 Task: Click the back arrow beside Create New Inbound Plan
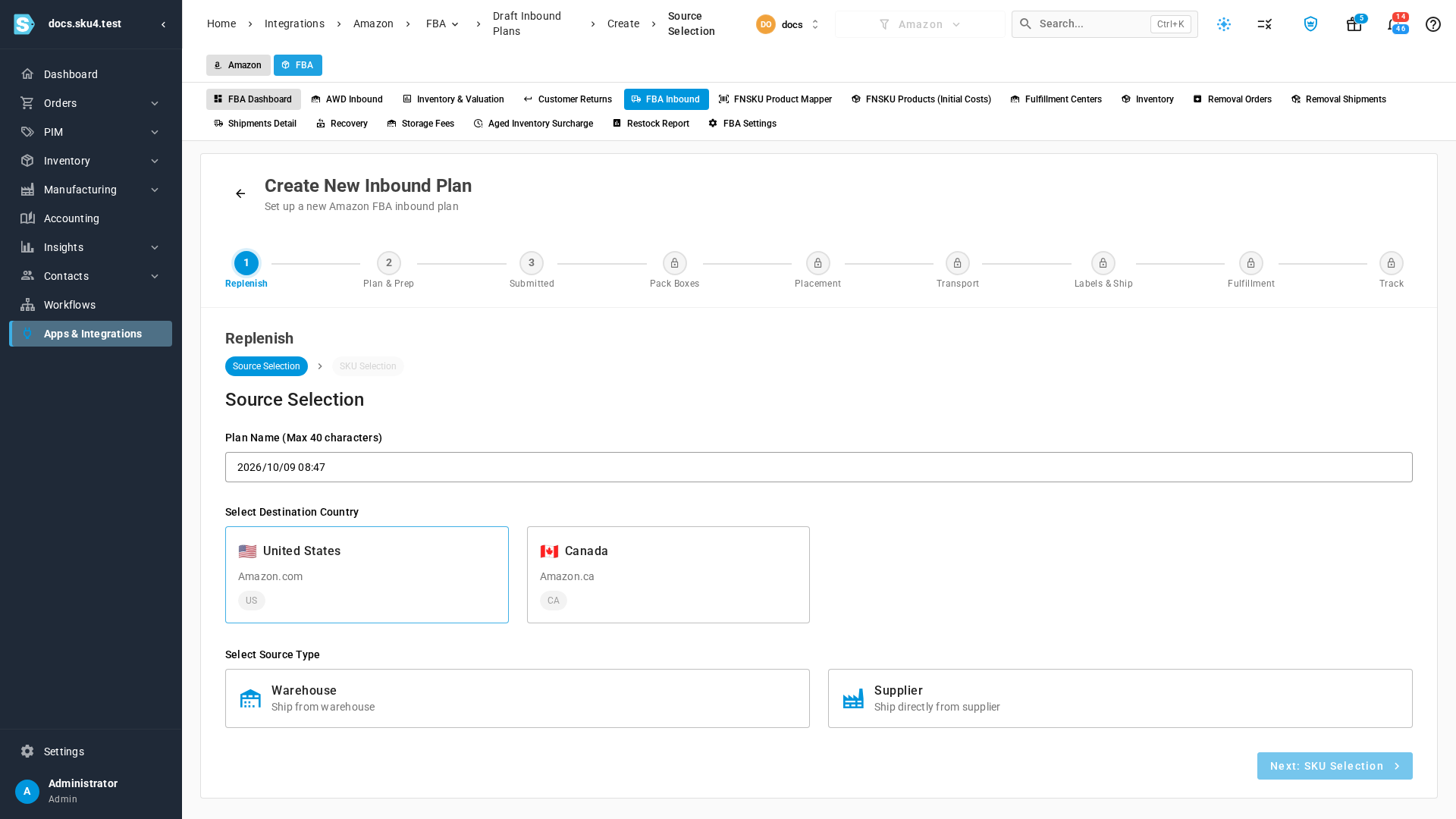click(240, 194)
